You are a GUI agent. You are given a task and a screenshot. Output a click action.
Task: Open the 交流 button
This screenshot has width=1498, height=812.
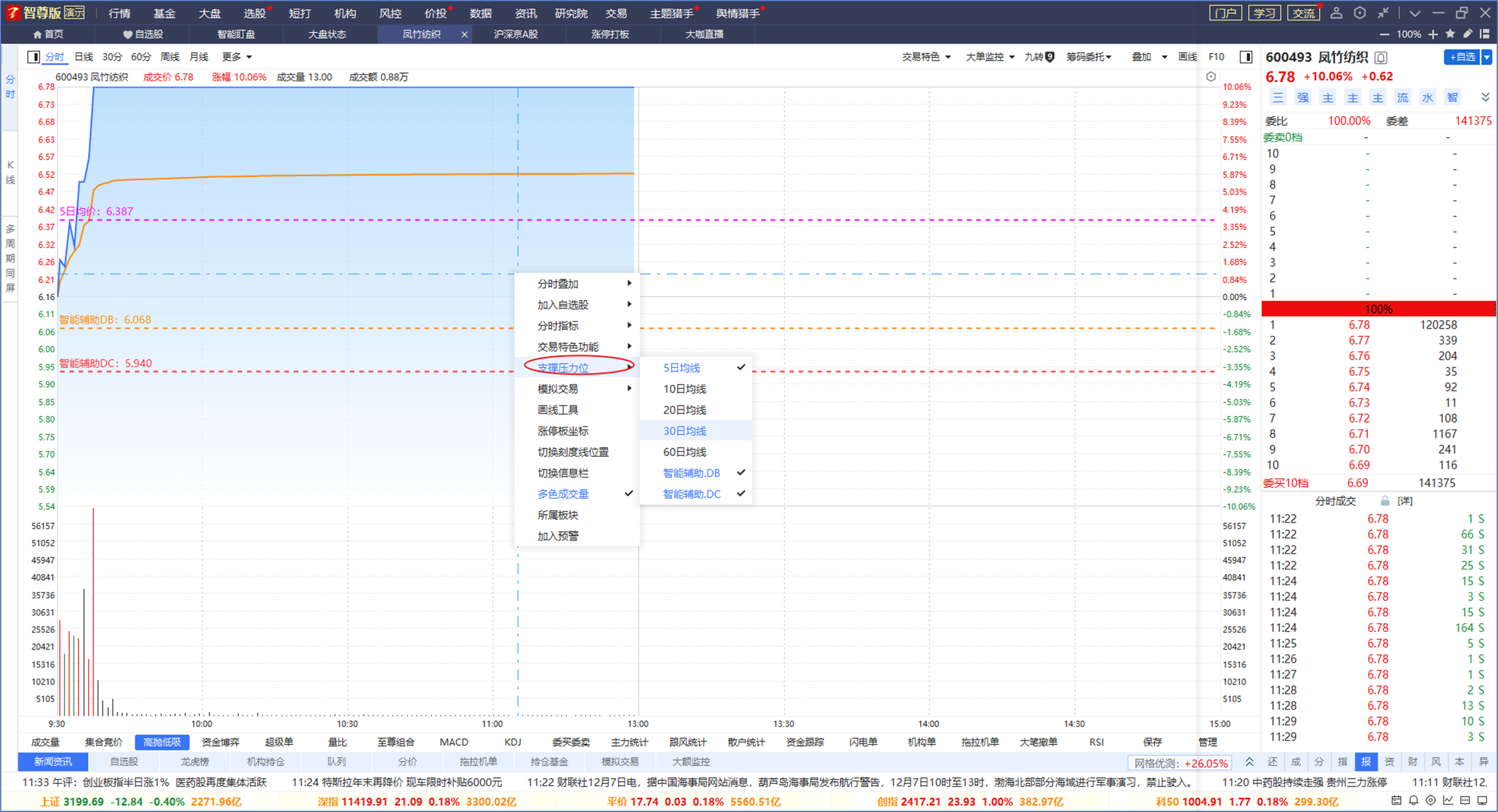point(1303,13)
